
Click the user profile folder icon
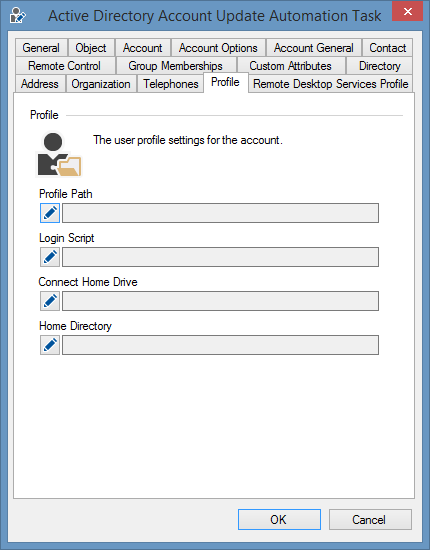59,154
